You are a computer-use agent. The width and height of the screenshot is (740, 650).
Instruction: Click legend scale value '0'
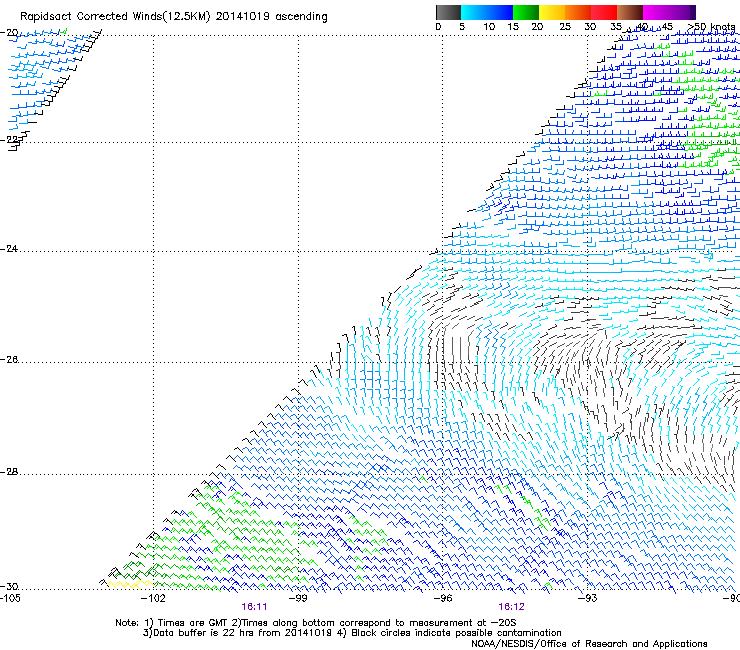pyautogui.click(x=438, y=27)
